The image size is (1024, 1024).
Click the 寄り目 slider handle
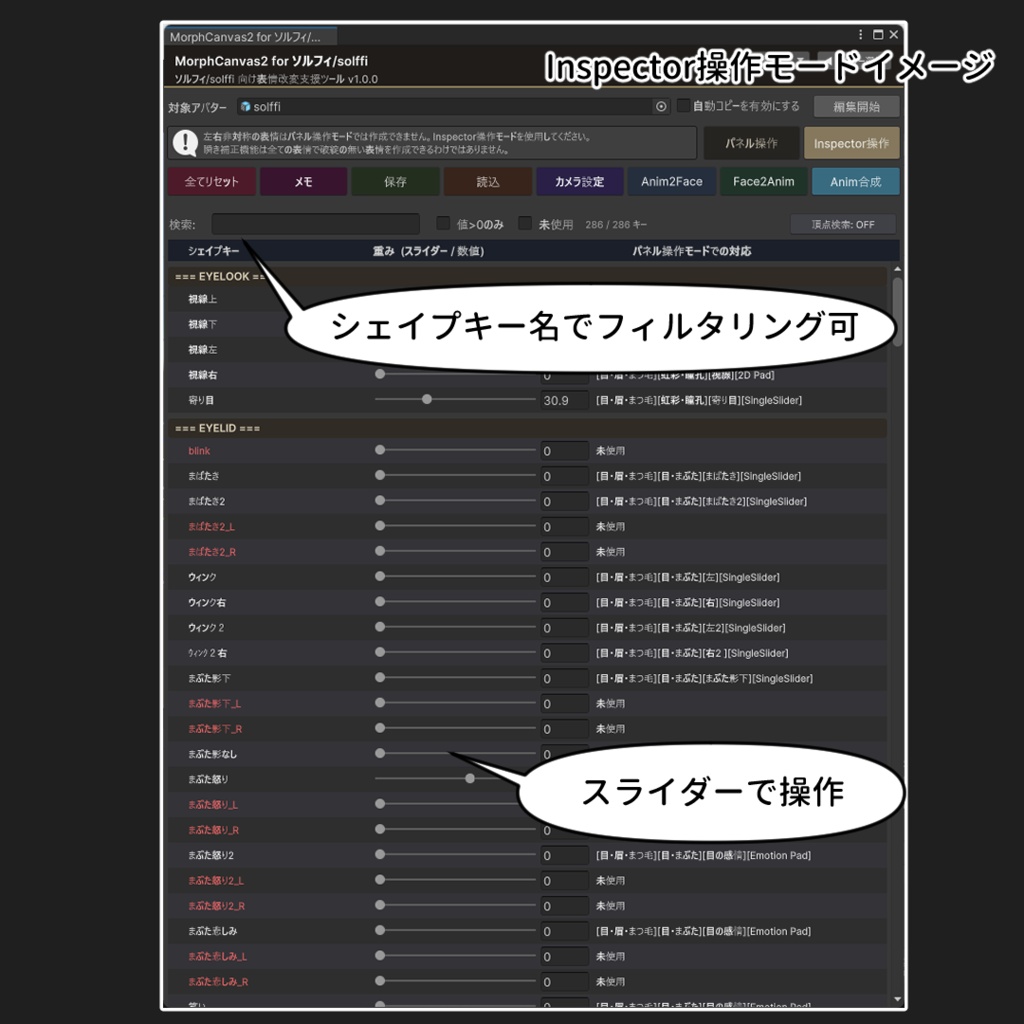coord(426,399)
